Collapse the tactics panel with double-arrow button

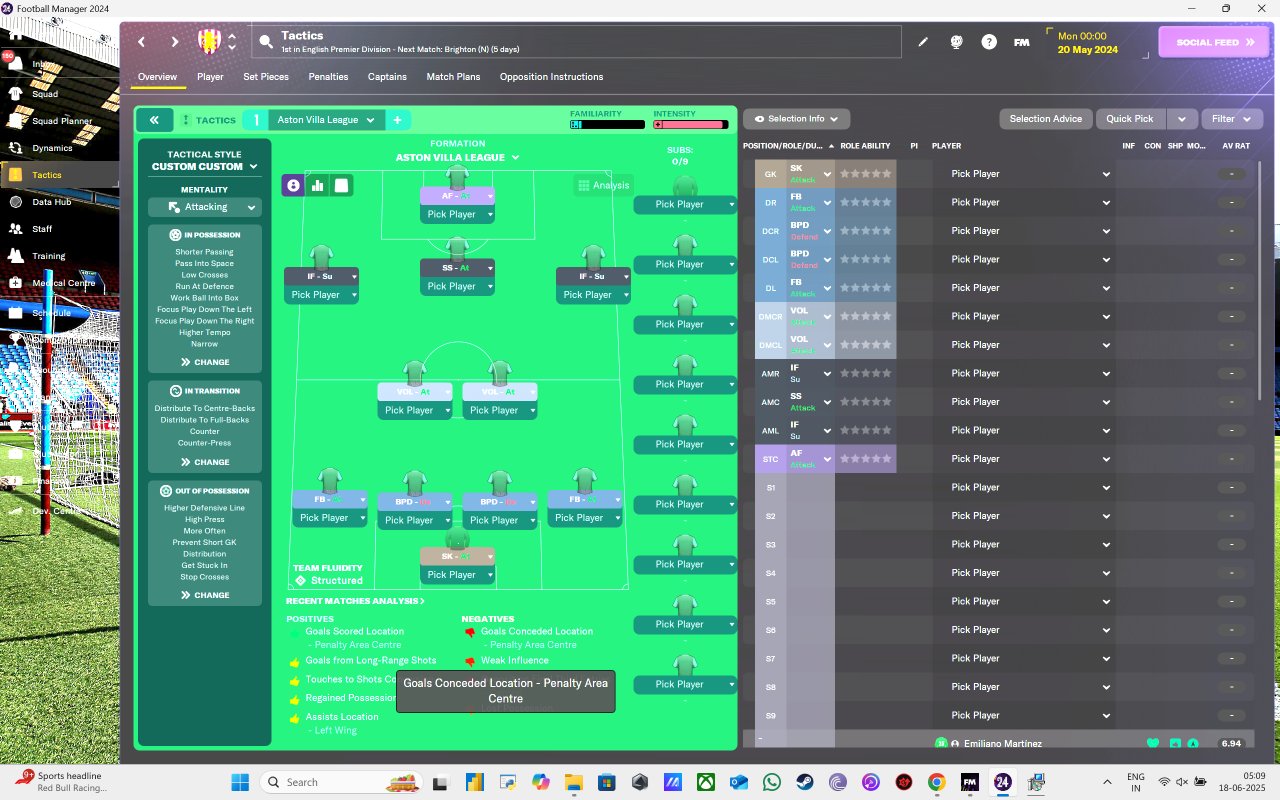pos(155,120)
